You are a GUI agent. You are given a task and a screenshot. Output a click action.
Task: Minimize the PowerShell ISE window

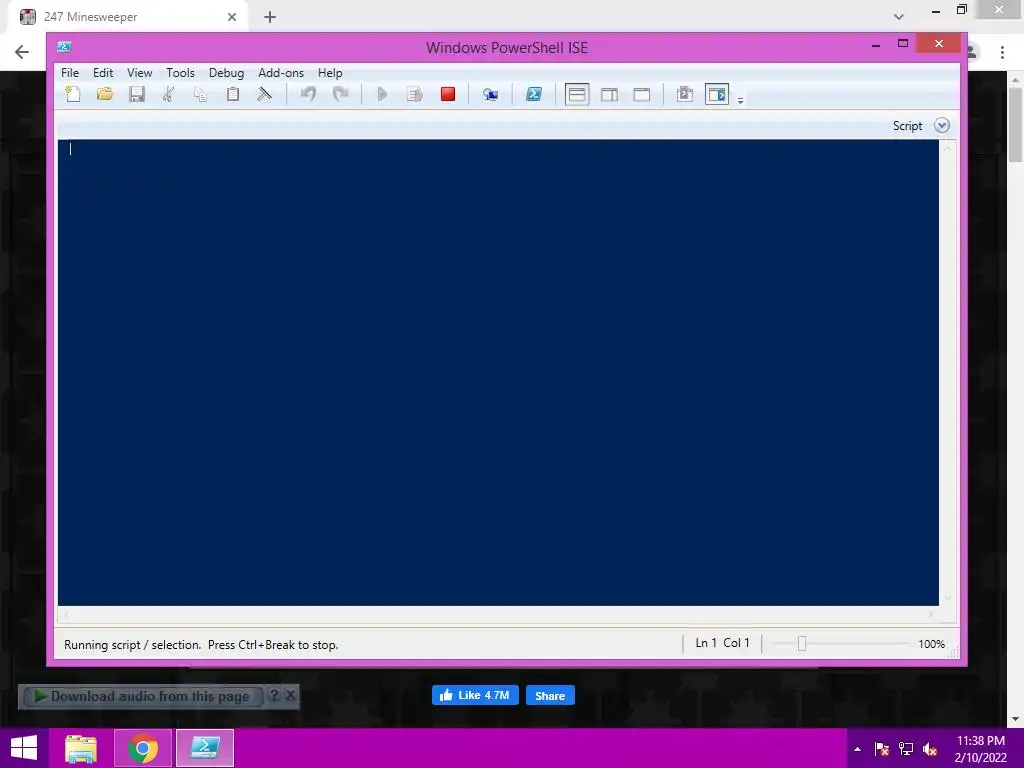point(876,44)
